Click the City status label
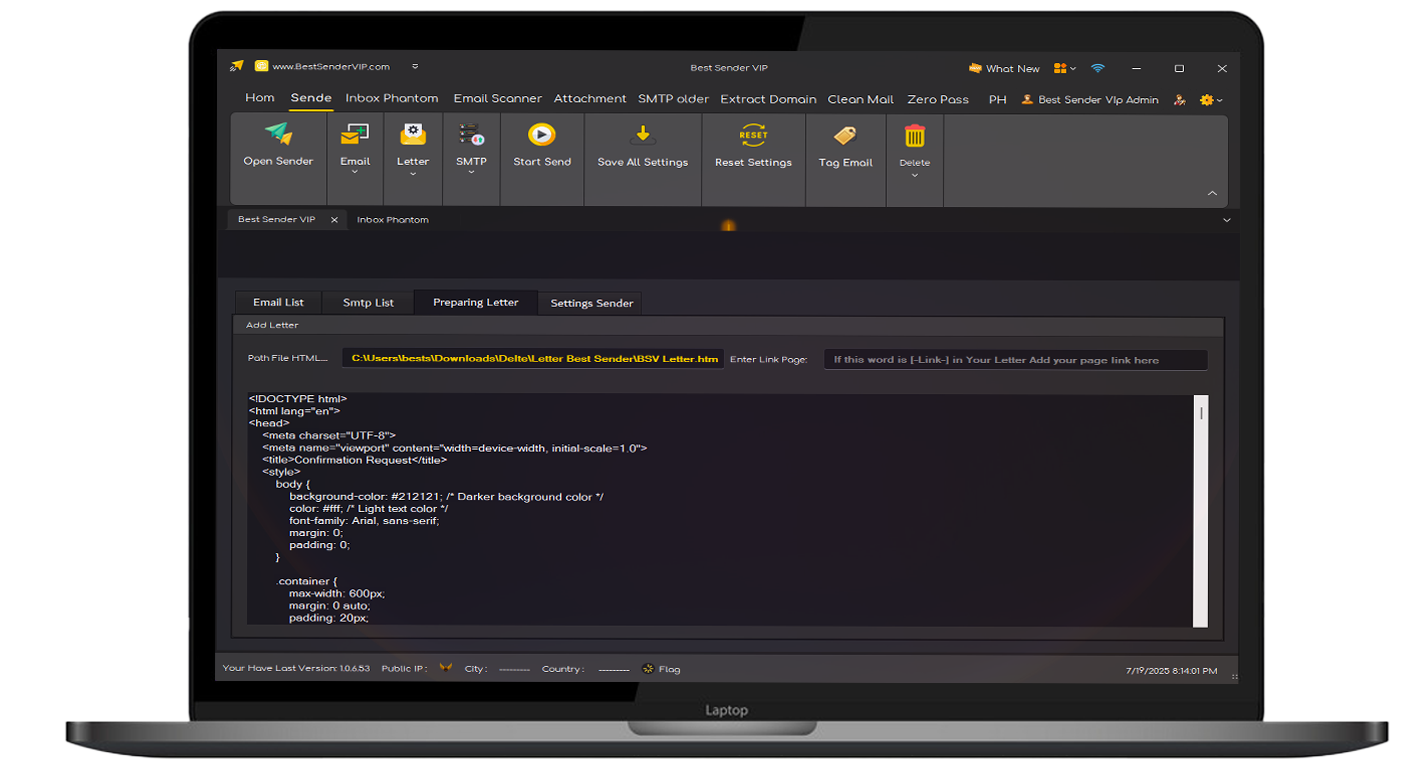Viewport: 1424px width, 780px height. coord(476,669)
